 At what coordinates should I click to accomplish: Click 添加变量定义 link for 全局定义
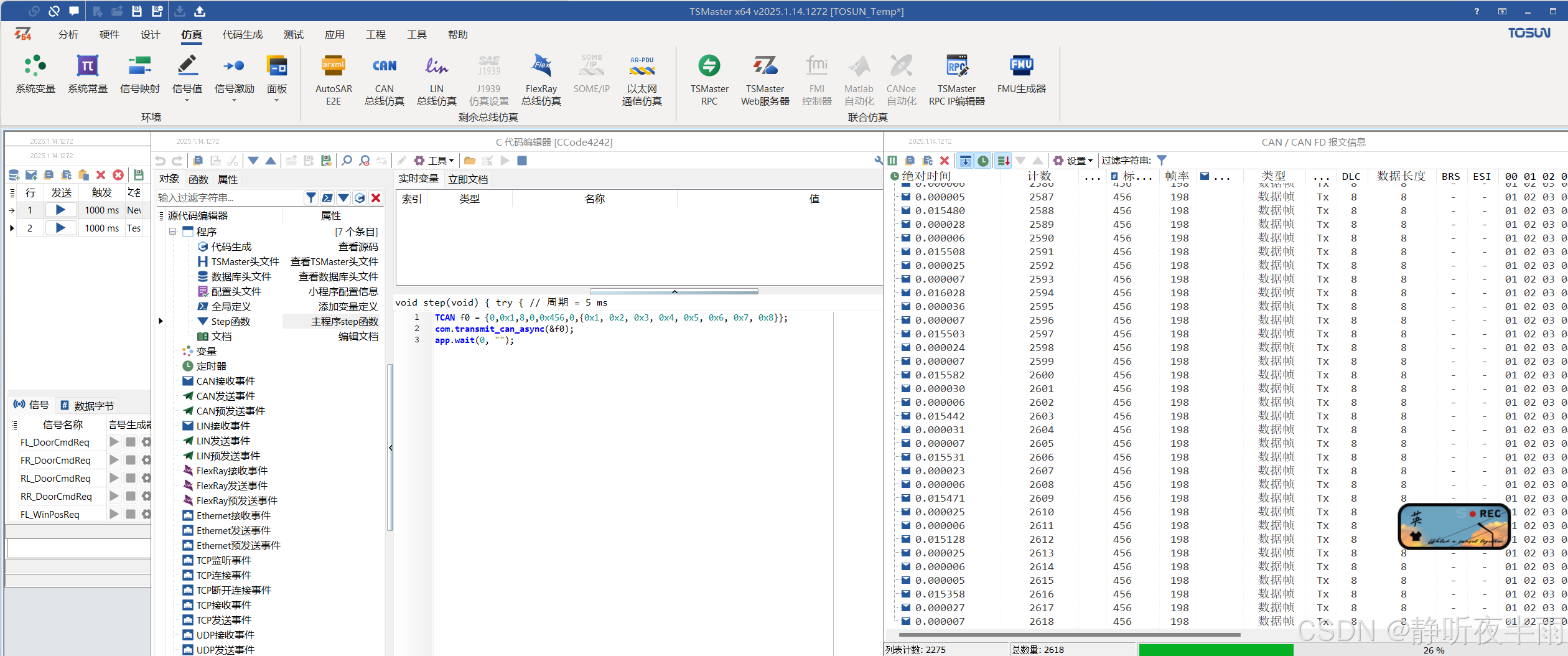coord(348,307)
